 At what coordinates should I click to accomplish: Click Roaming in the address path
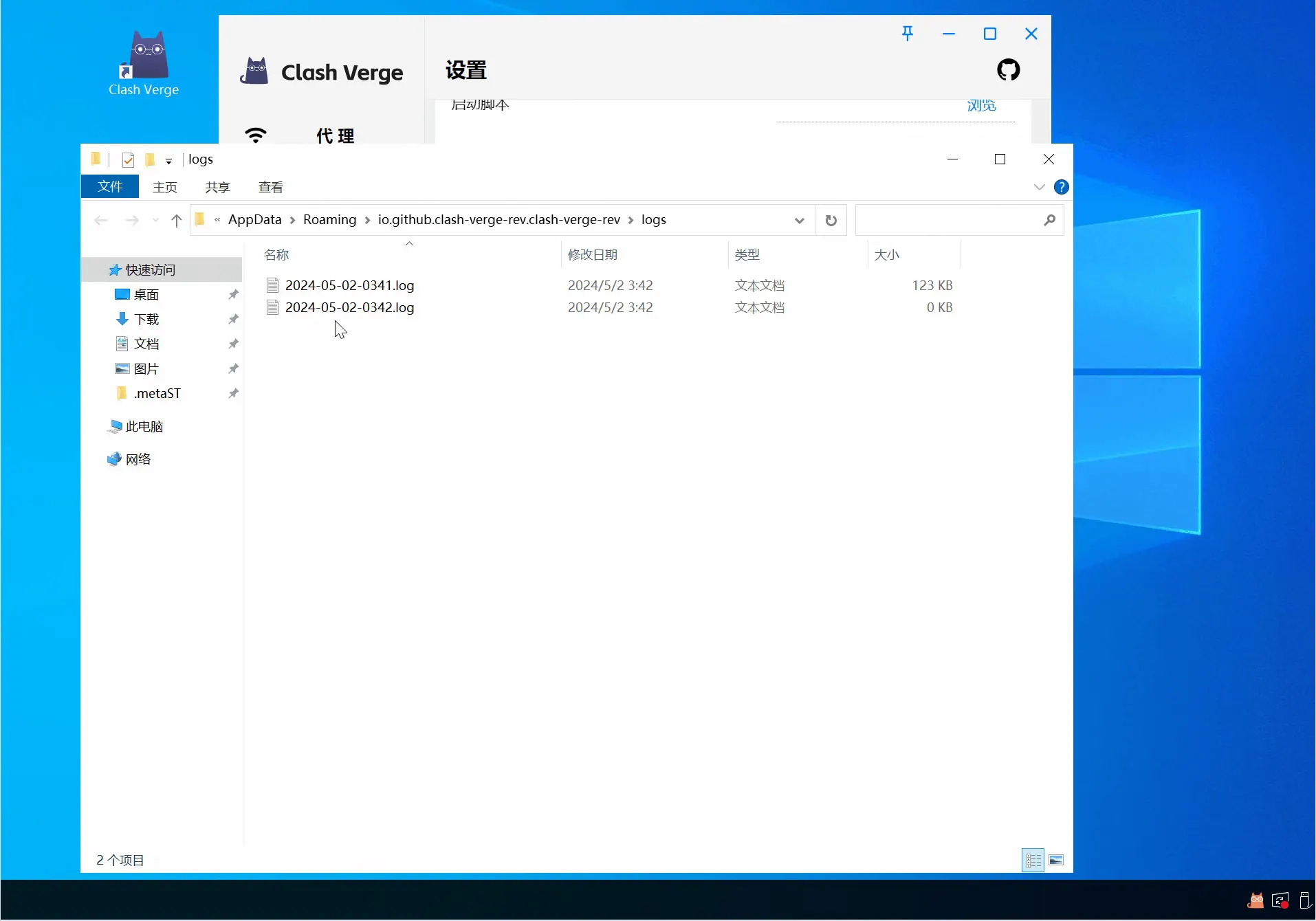pos(329,219)
